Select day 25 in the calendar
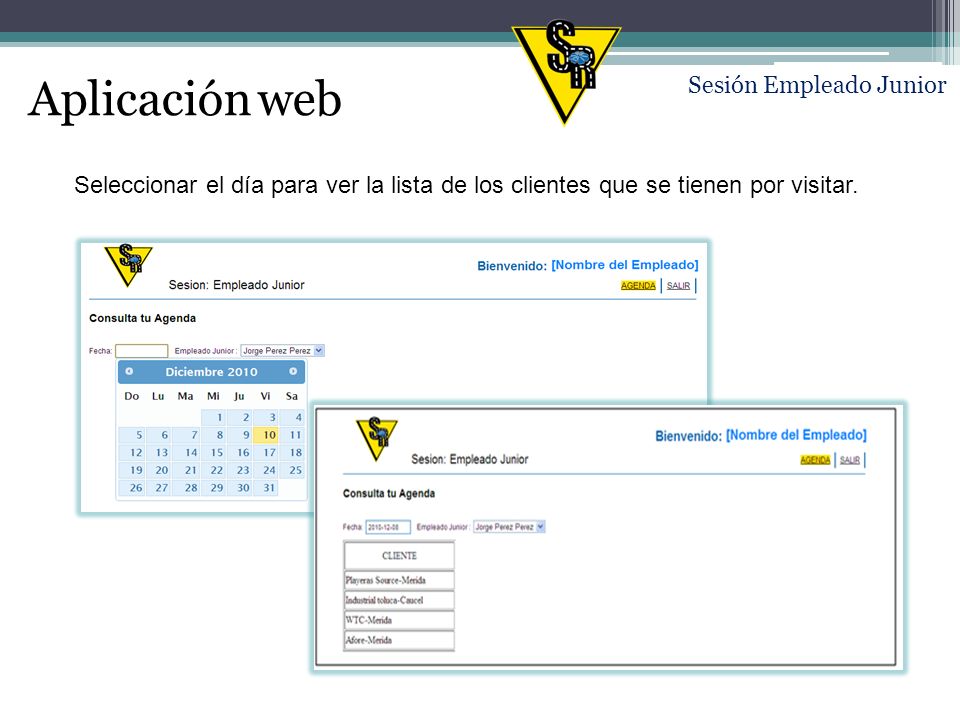Image resolution: width=960 pixels, height=720 pixels. pyautogui.click(x=292, y=470)
